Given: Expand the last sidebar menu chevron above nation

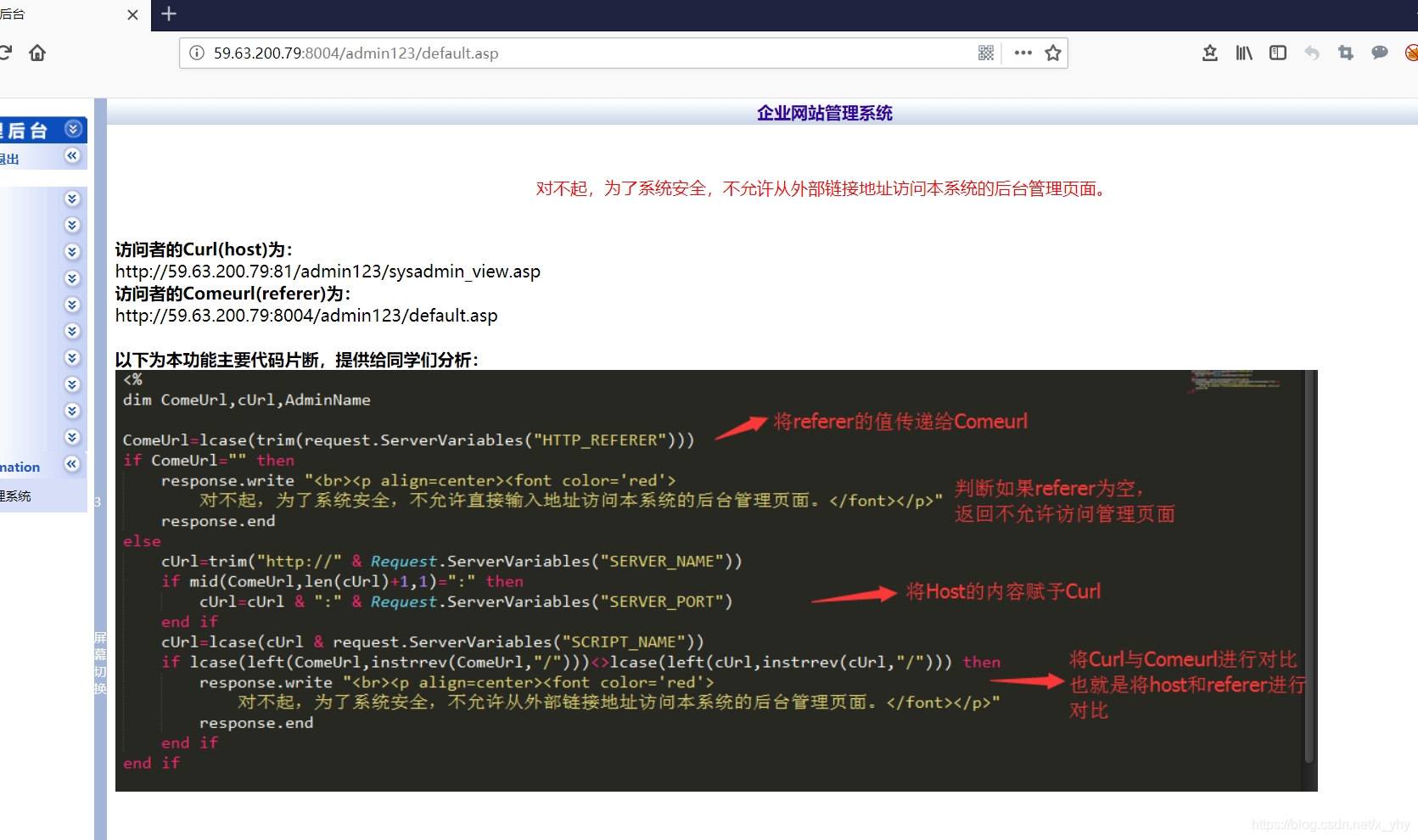Looking at the screenshot, I should pos(72,437).
